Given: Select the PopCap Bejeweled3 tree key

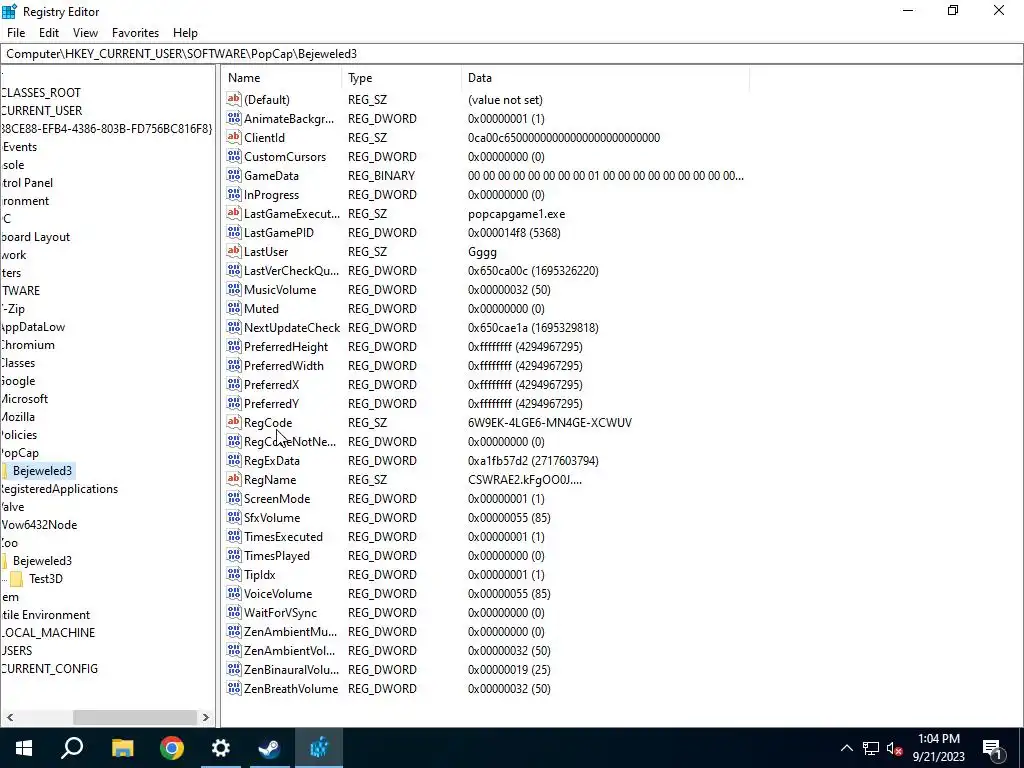Looking at the screenshot, I should [42, 471].
